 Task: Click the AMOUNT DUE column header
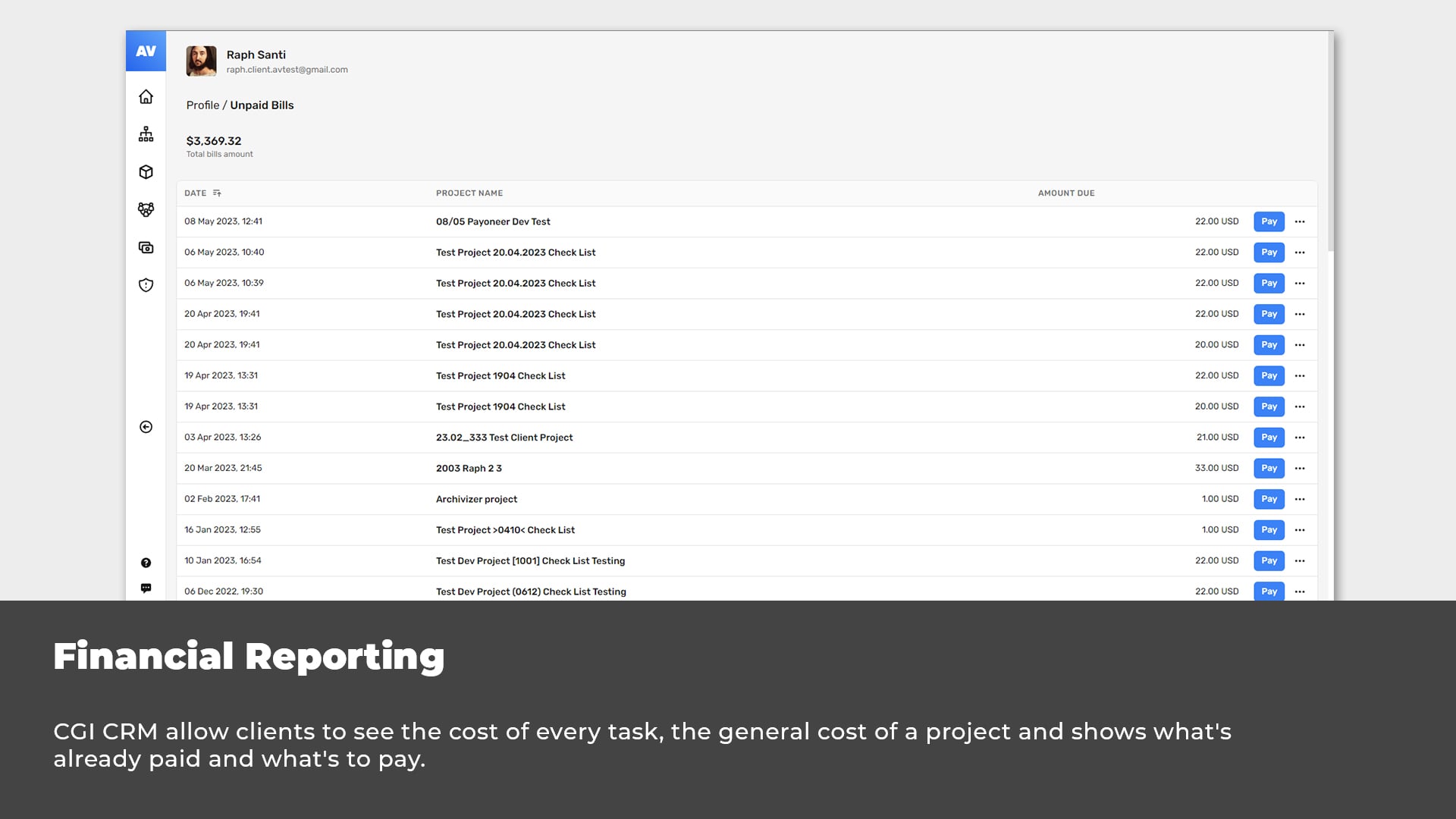click(x=1066, y=193)
